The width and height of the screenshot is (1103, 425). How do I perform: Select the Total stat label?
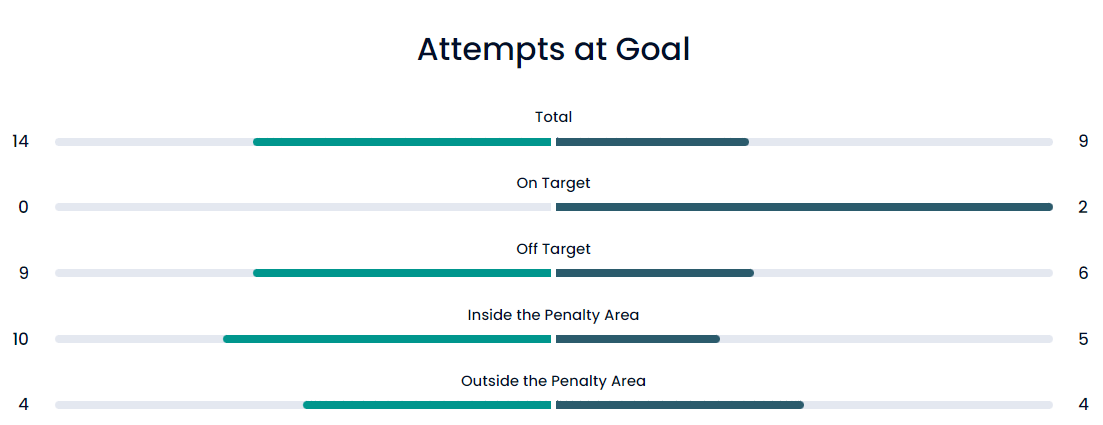(x=554, y=117)
